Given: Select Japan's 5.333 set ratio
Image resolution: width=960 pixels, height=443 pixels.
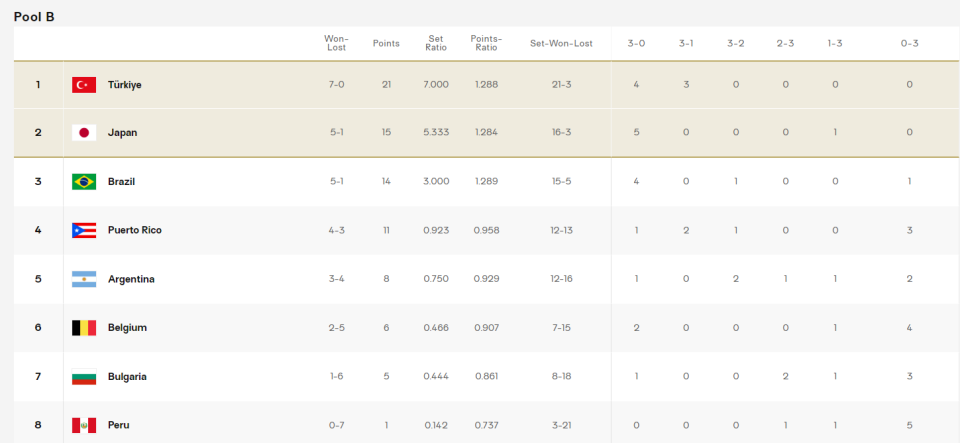Looking at the screenshot, I should tap(436, 133).
